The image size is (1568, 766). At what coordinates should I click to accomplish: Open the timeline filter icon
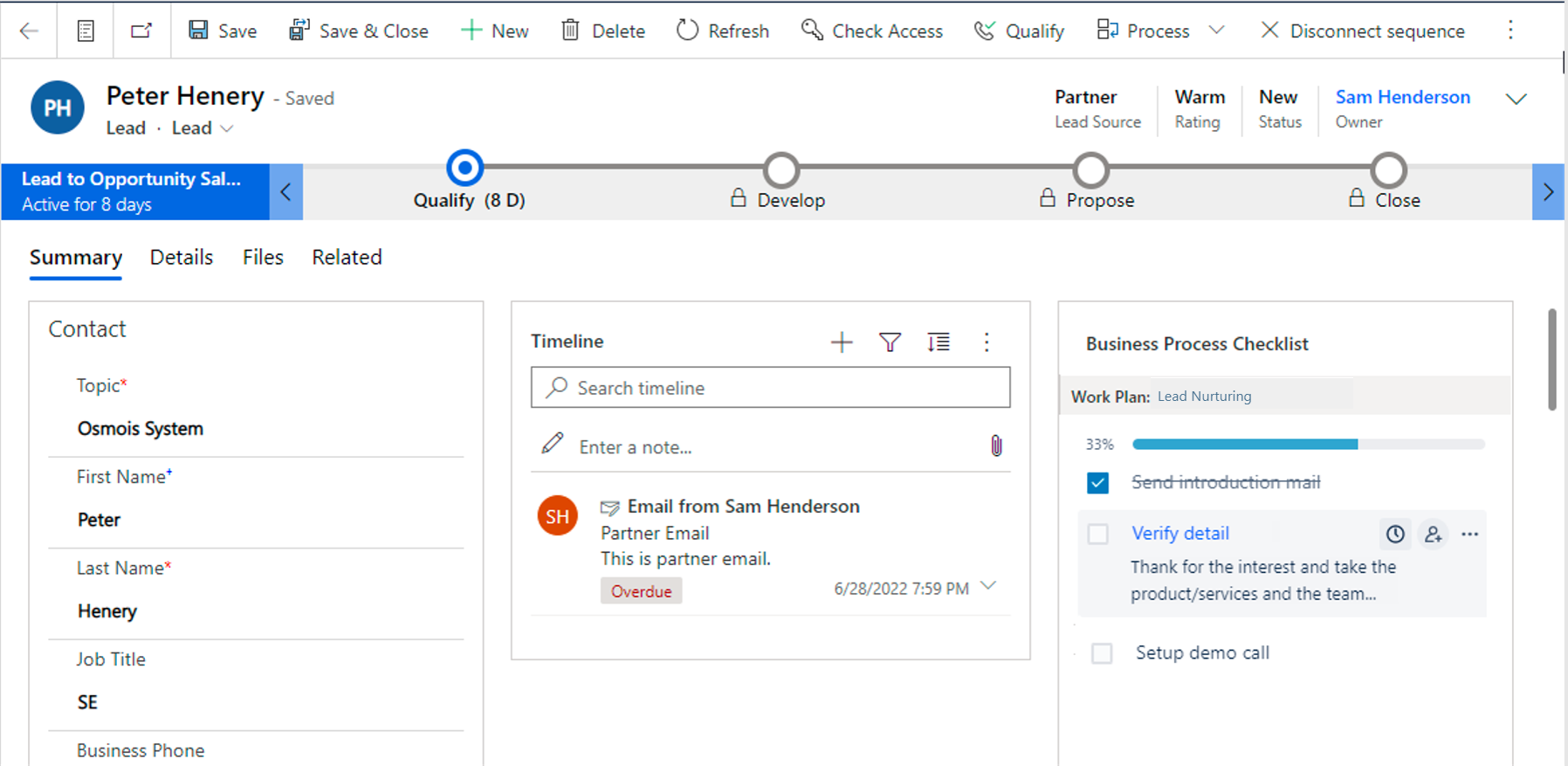click(890, 342)
